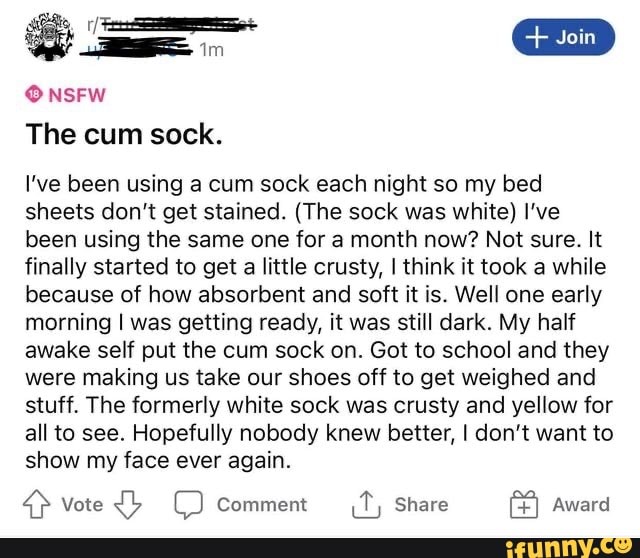Open the post by its bold title
640x558 pixels.
pyautogui.click(x=124, y=135)
